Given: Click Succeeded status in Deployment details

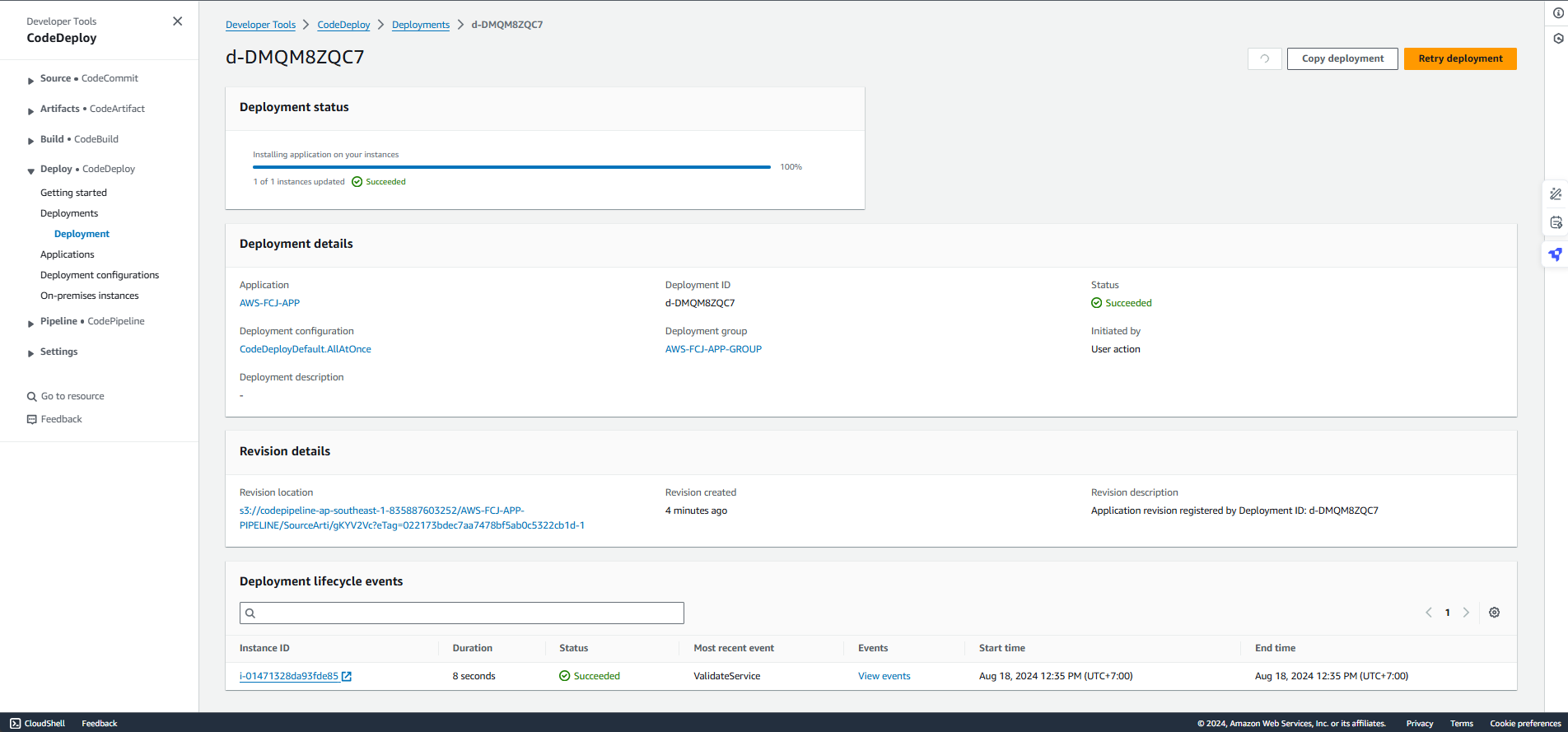Looking at the screenshot, I should [1122, 303].
